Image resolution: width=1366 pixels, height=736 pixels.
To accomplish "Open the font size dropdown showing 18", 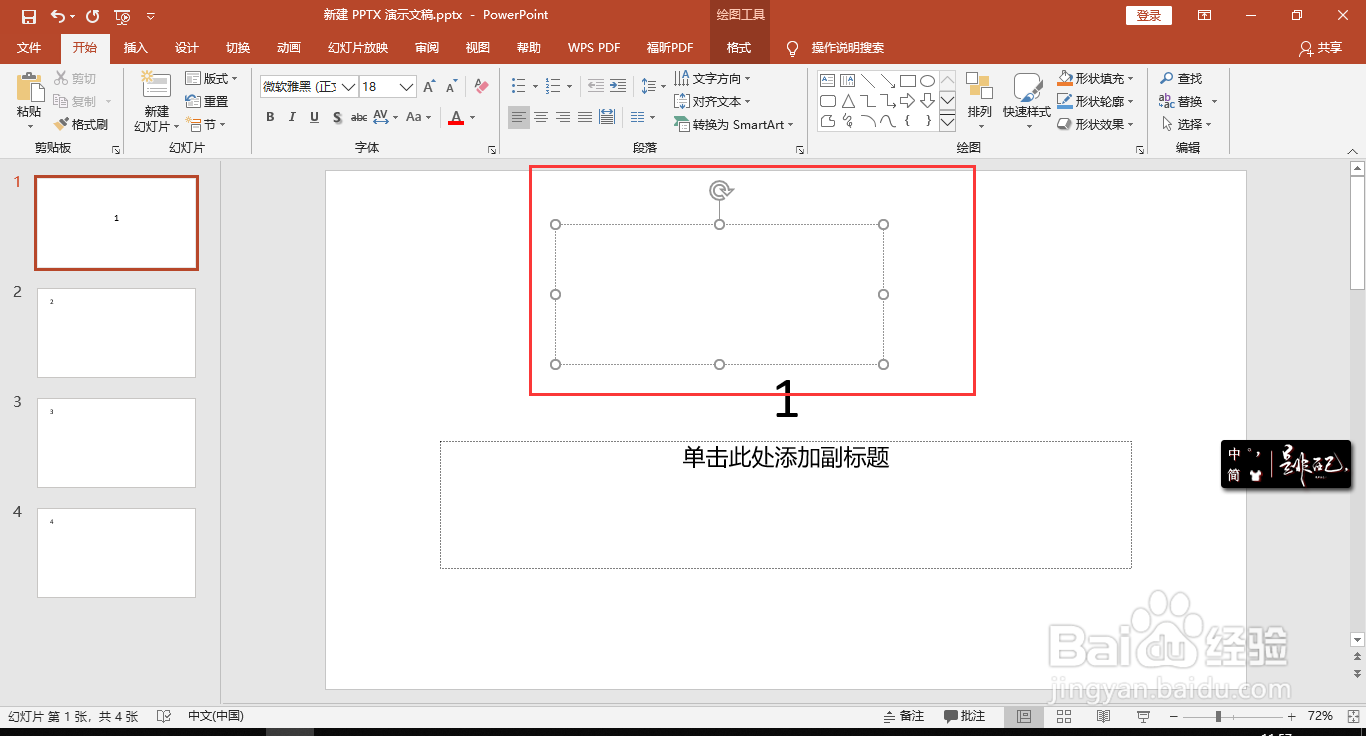I will point(406,87).
